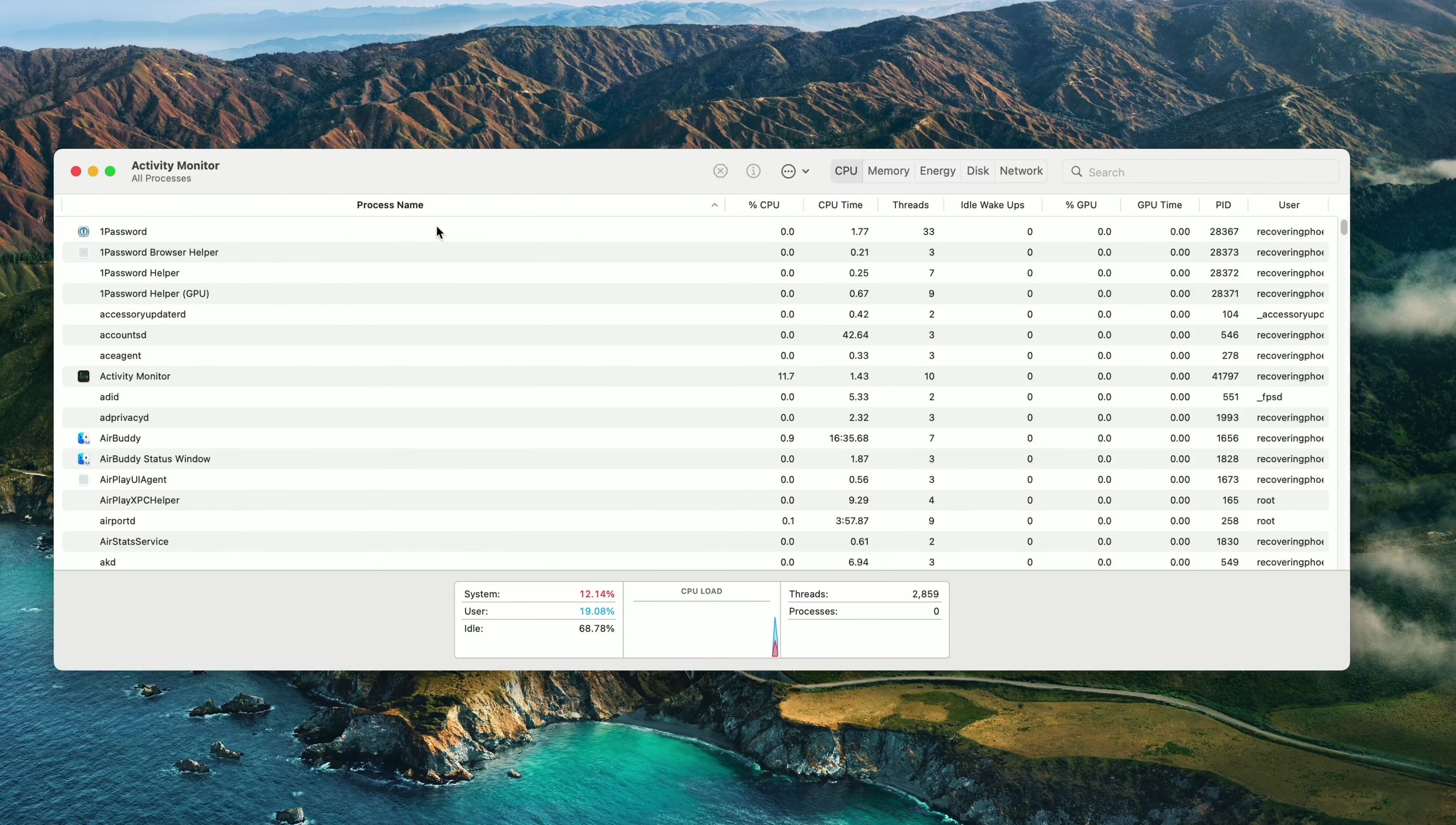Image resolution: width=1456 pixels, height=825 pixels.
Task: Select the 1Password Helper (GPU) row
Action: (695, 293)
